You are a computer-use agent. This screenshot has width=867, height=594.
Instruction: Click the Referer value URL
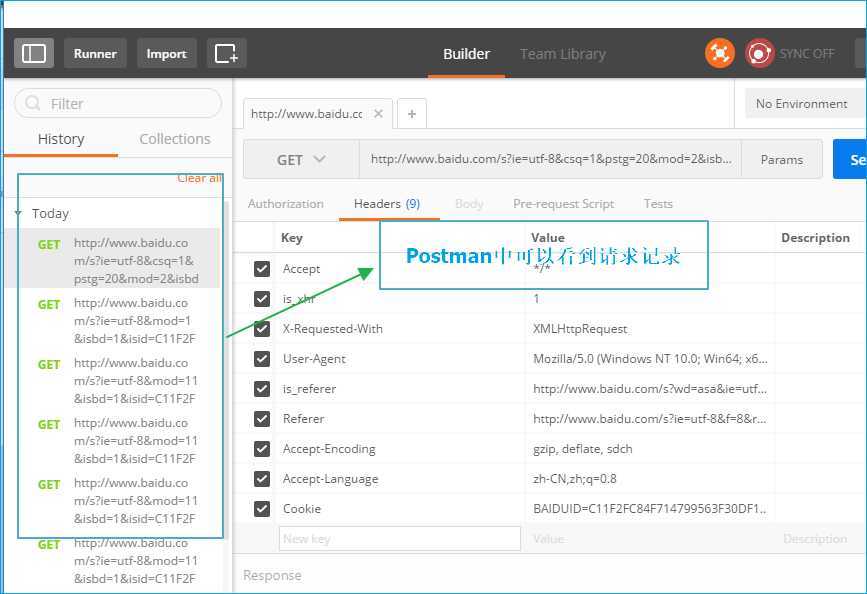click(x=650, y=419)
